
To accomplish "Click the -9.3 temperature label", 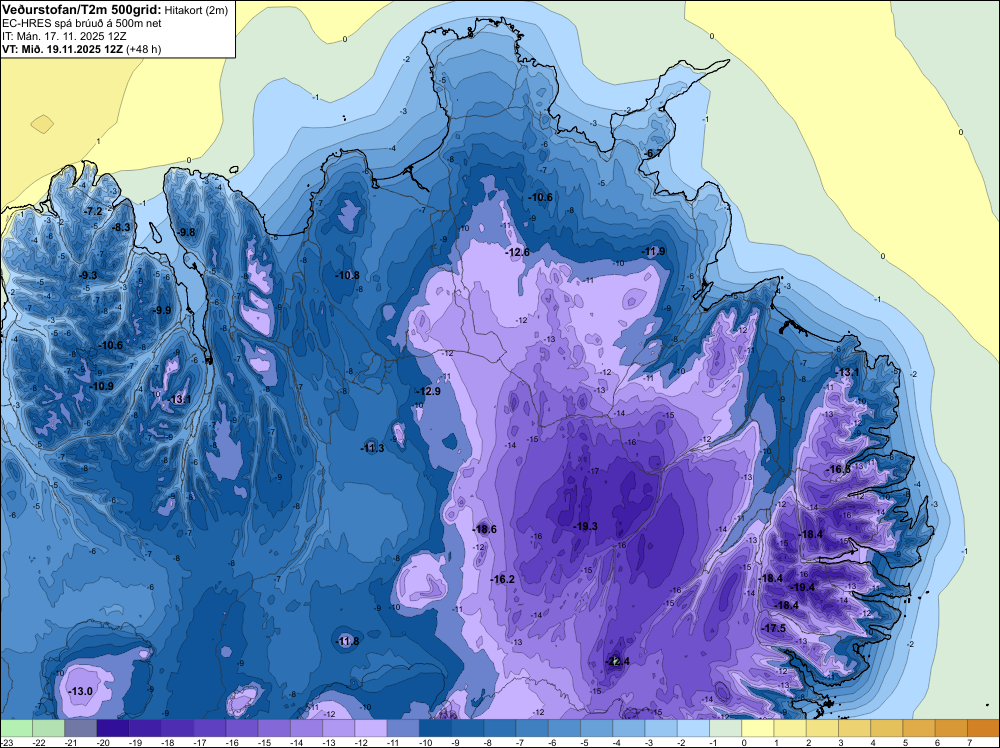I will 88,275.
